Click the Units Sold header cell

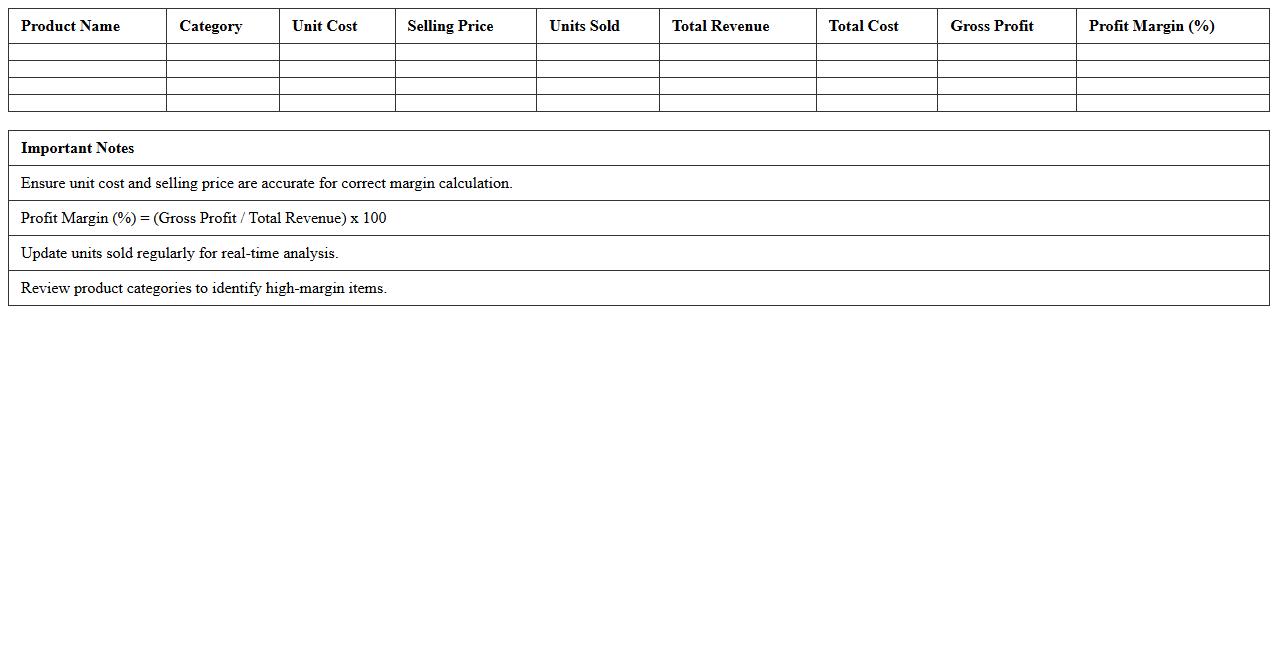click(584, 26)
